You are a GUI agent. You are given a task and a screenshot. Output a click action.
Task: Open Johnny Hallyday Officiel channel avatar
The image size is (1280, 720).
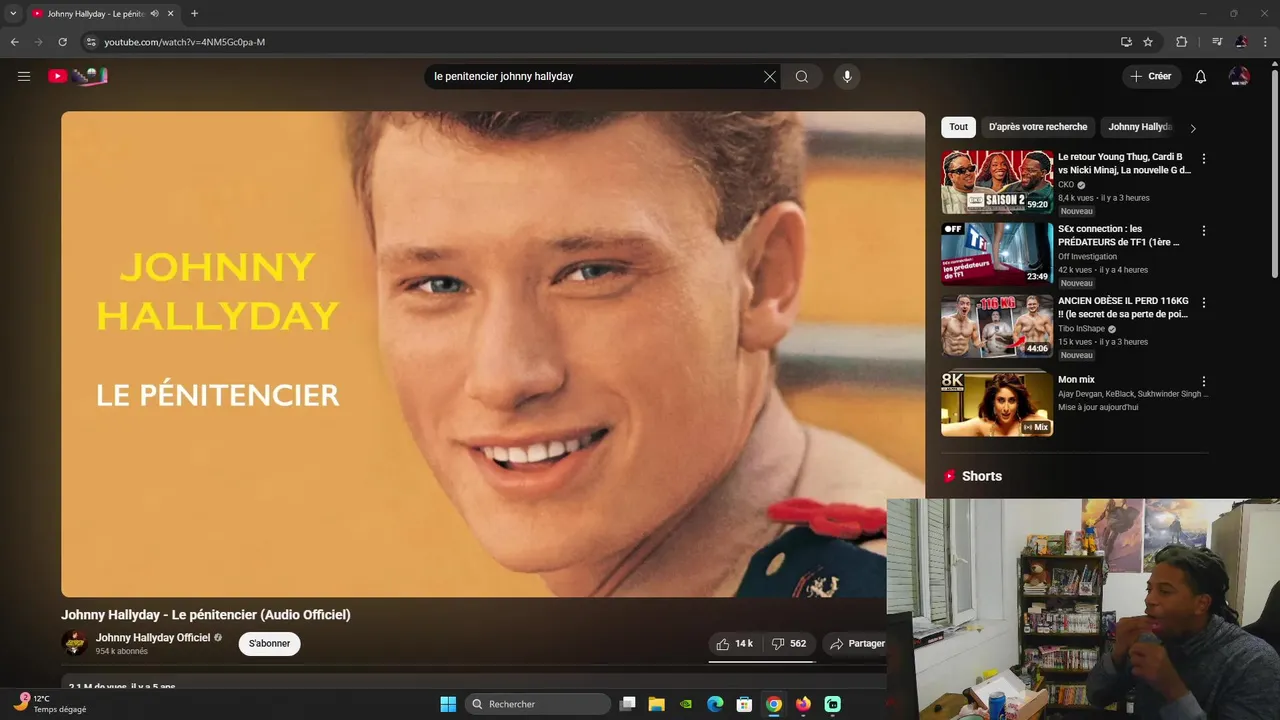tap(75, 643)
